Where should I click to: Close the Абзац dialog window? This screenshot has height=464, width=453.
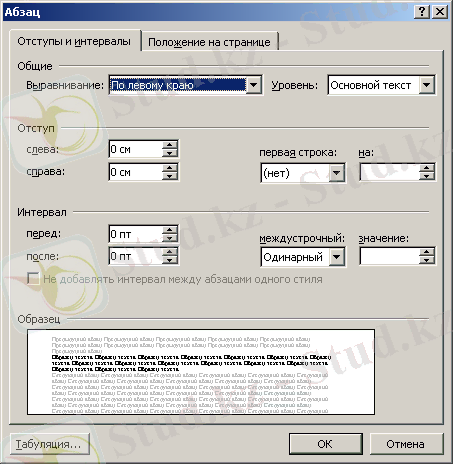point(440,12)
